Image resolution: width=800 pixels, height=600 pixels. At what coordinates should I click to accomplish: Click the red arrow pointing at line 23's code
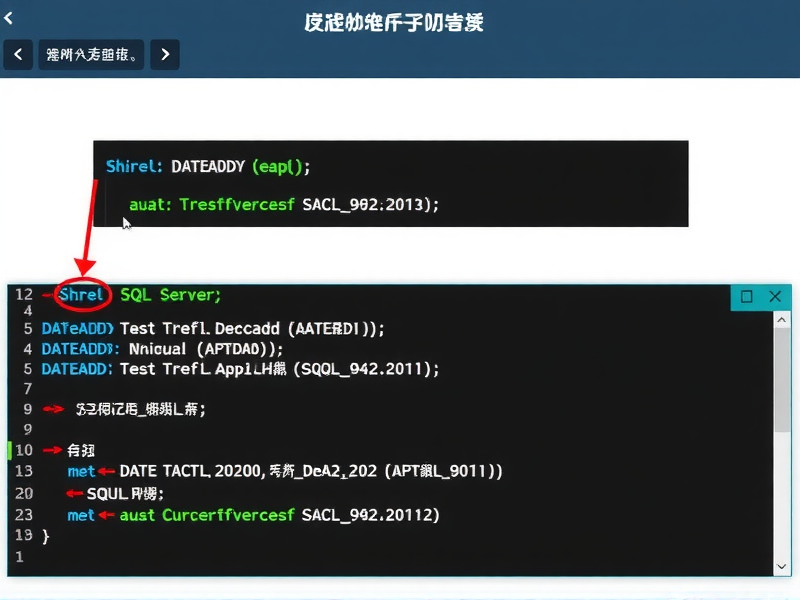(107, 515)
